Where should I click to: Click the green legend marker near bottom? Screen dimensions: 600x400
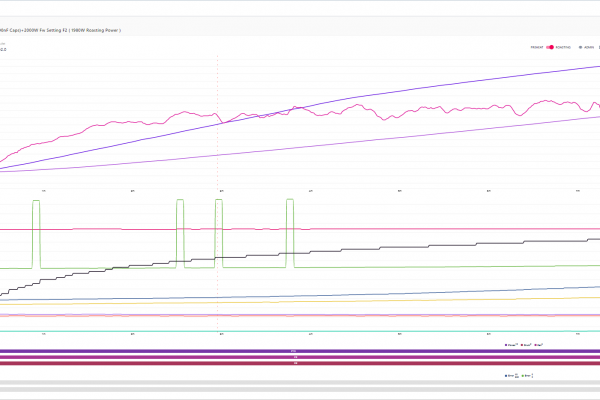pyautogui.click(x=523, y=374)
